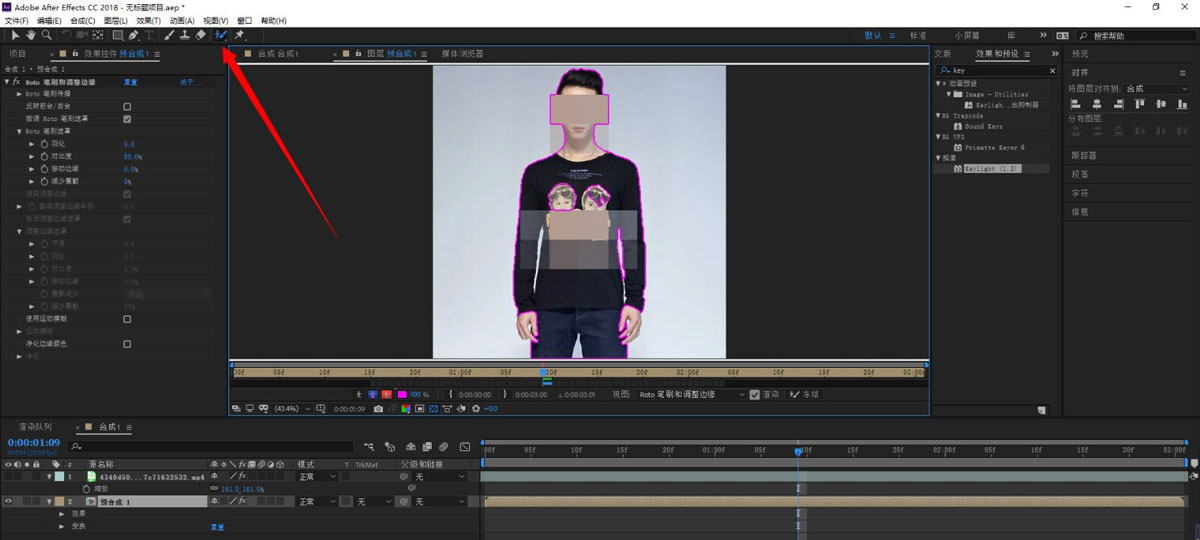Hide layer 2 预合成 1 with eye toggle
The height and width of the screenshot is (540, 1200).
tap(9, 501)
